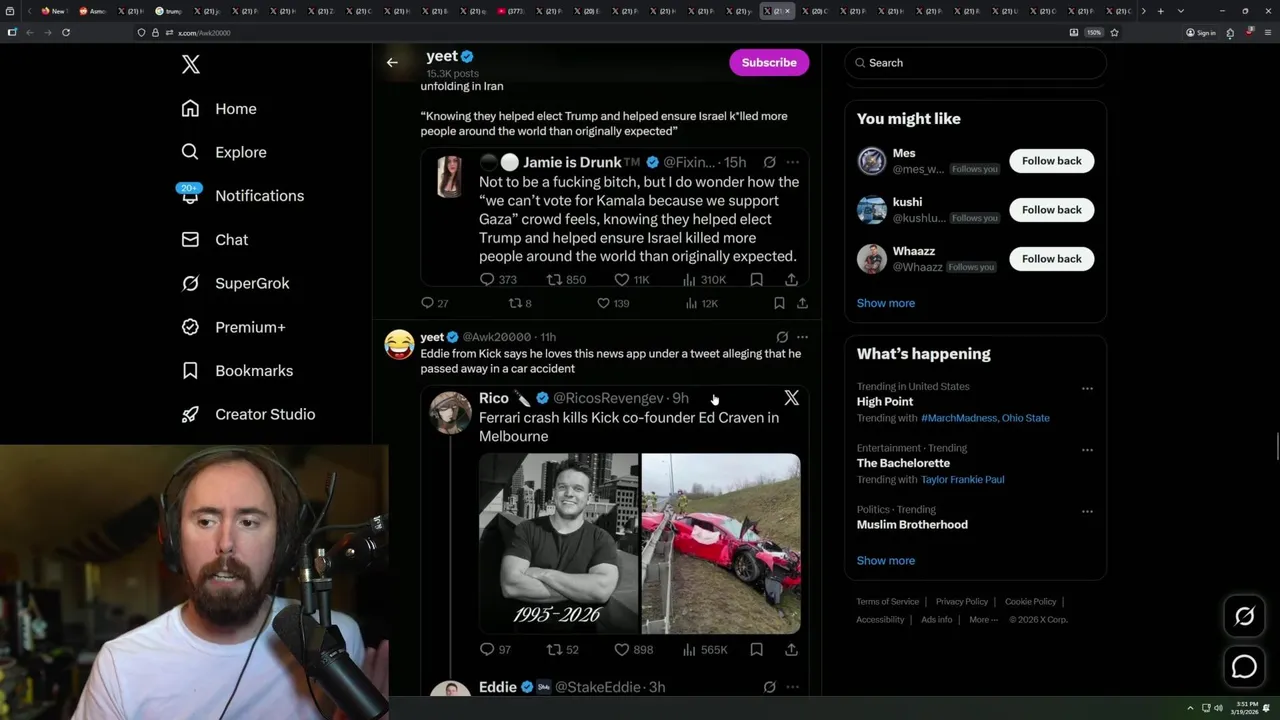Share the Jamie is Drunk post

[791, 280]
